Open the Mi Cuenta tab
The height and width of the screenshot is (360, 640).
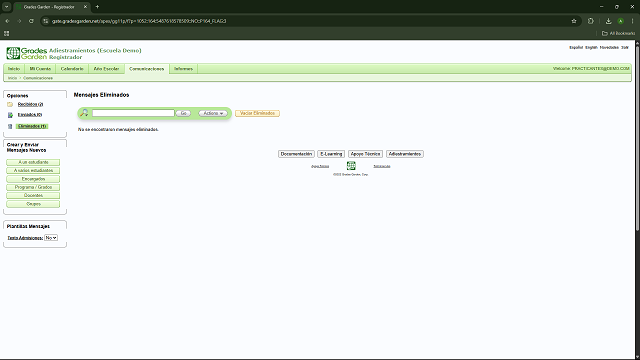coord(40,69)
